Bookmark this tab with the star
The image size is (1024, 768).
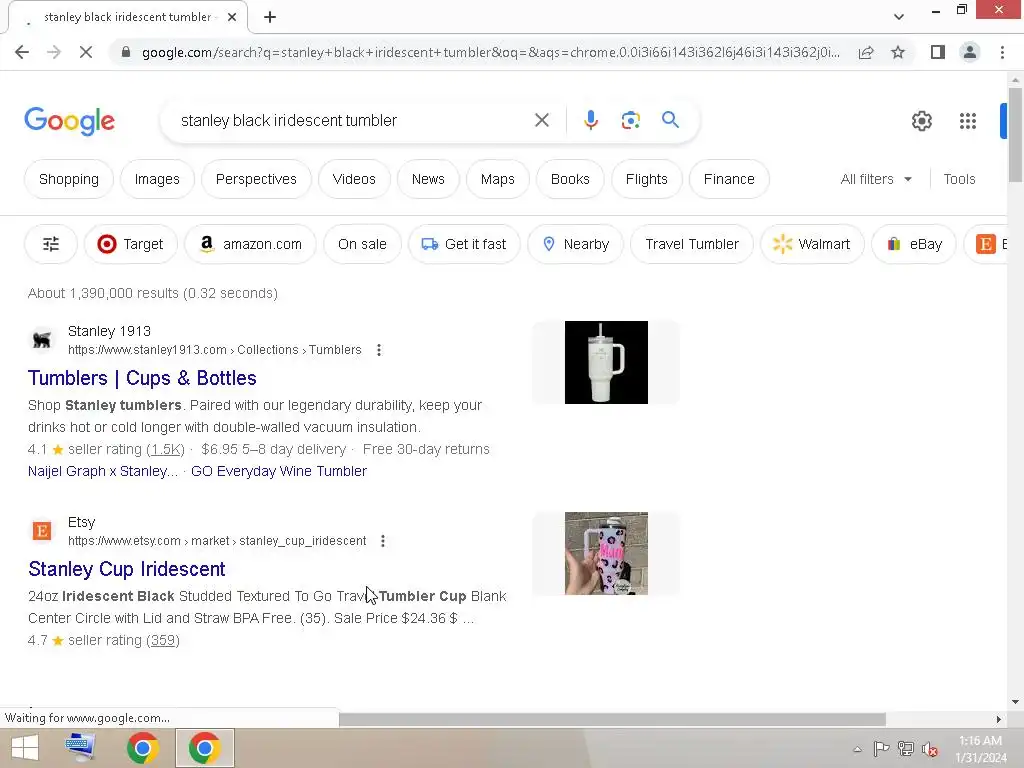pos(898,52)
